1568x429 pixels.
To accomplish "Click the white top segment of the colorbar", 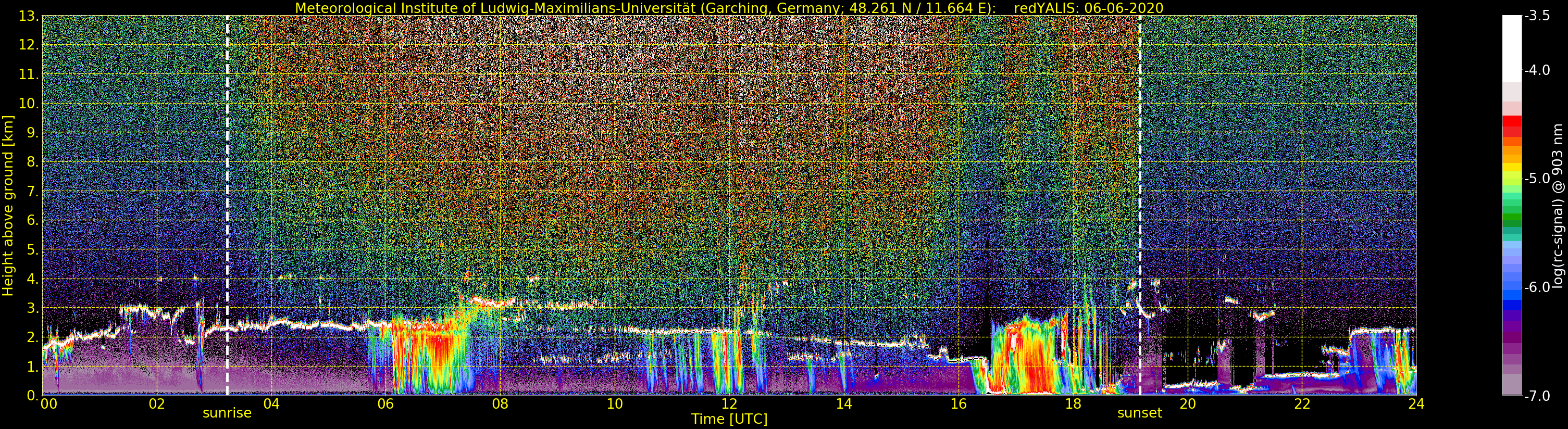I will point(1512,49).
